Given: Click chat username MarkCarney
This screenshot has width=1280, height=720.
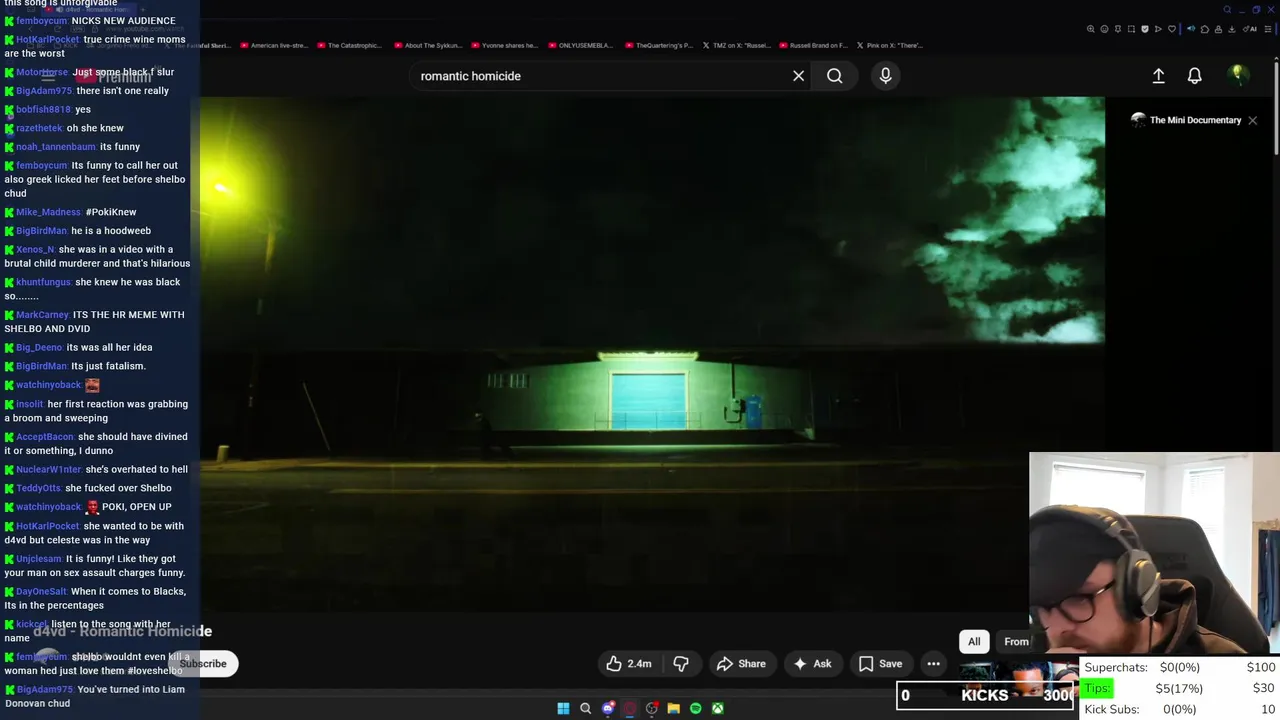Looking at the screenshot, I should 42,315.
